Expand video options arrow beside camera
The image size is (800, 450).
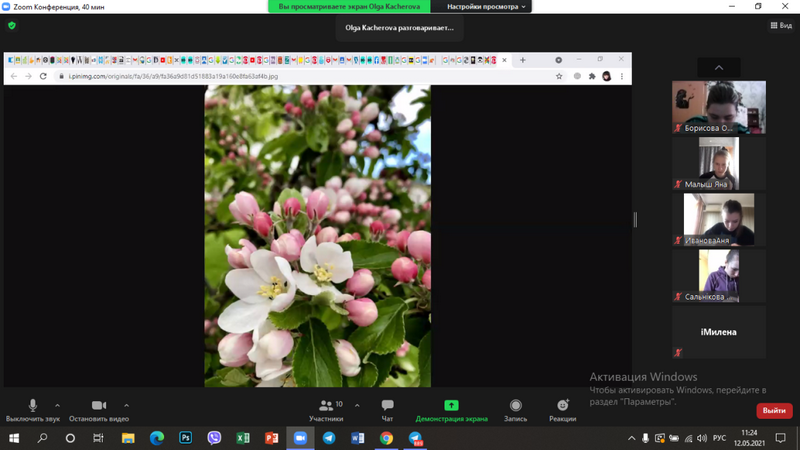[x=127, y=406]
